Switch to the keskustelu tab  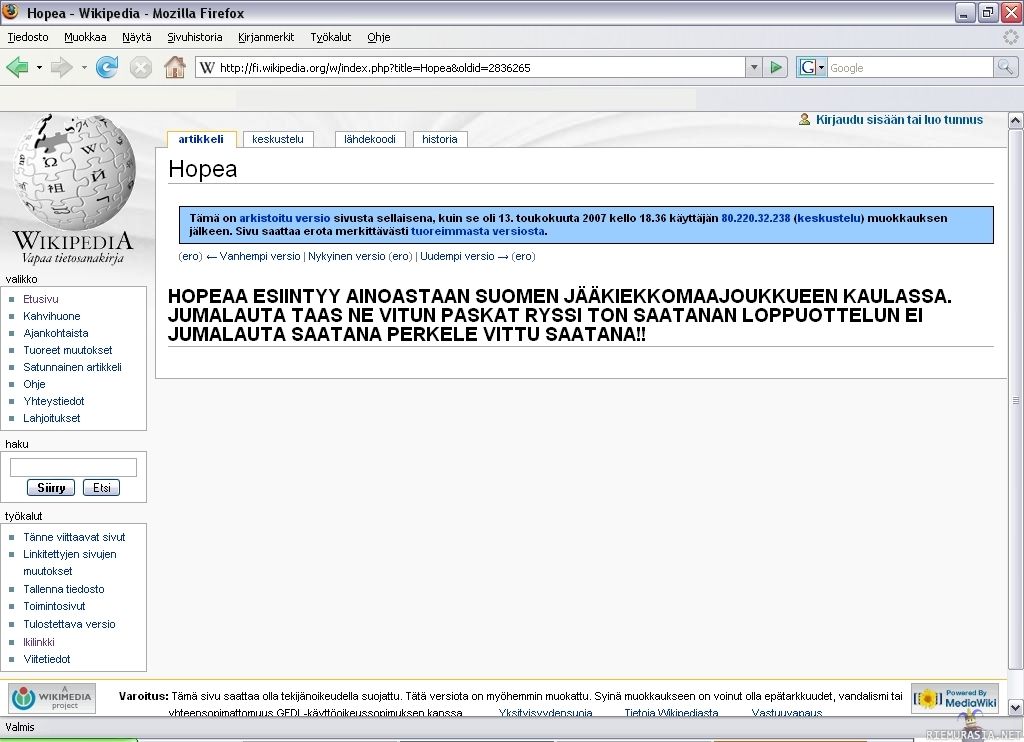[x=278, y=139]
